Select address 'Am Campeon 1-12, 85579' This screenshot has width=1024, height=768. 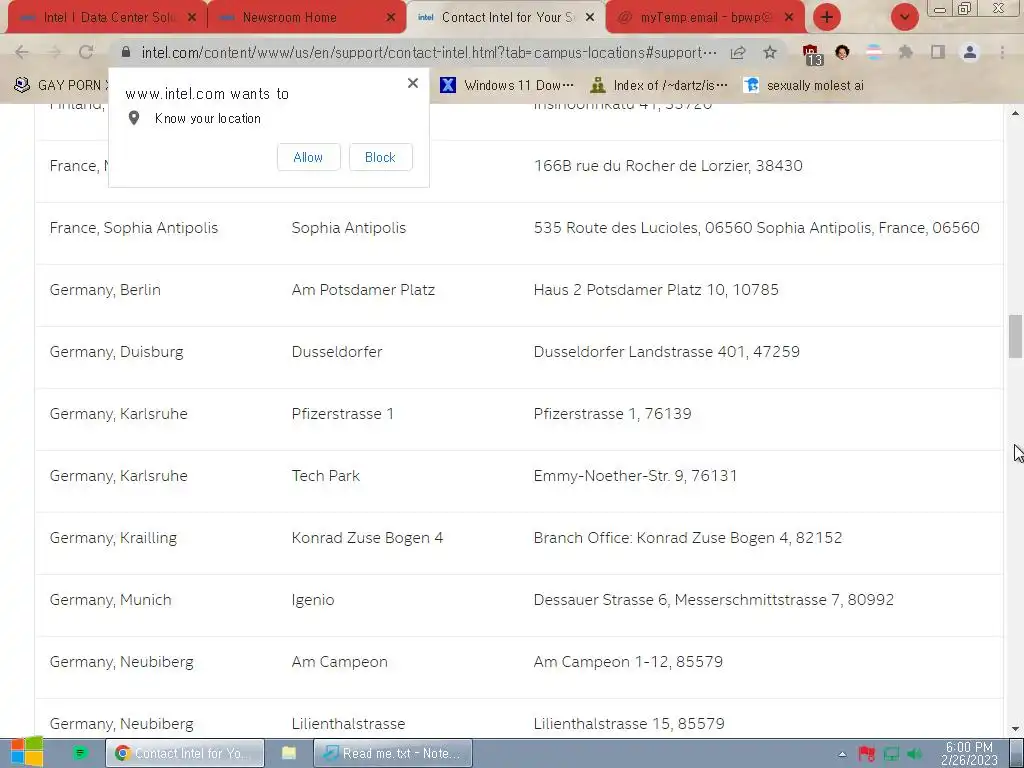tap(628, 662)
